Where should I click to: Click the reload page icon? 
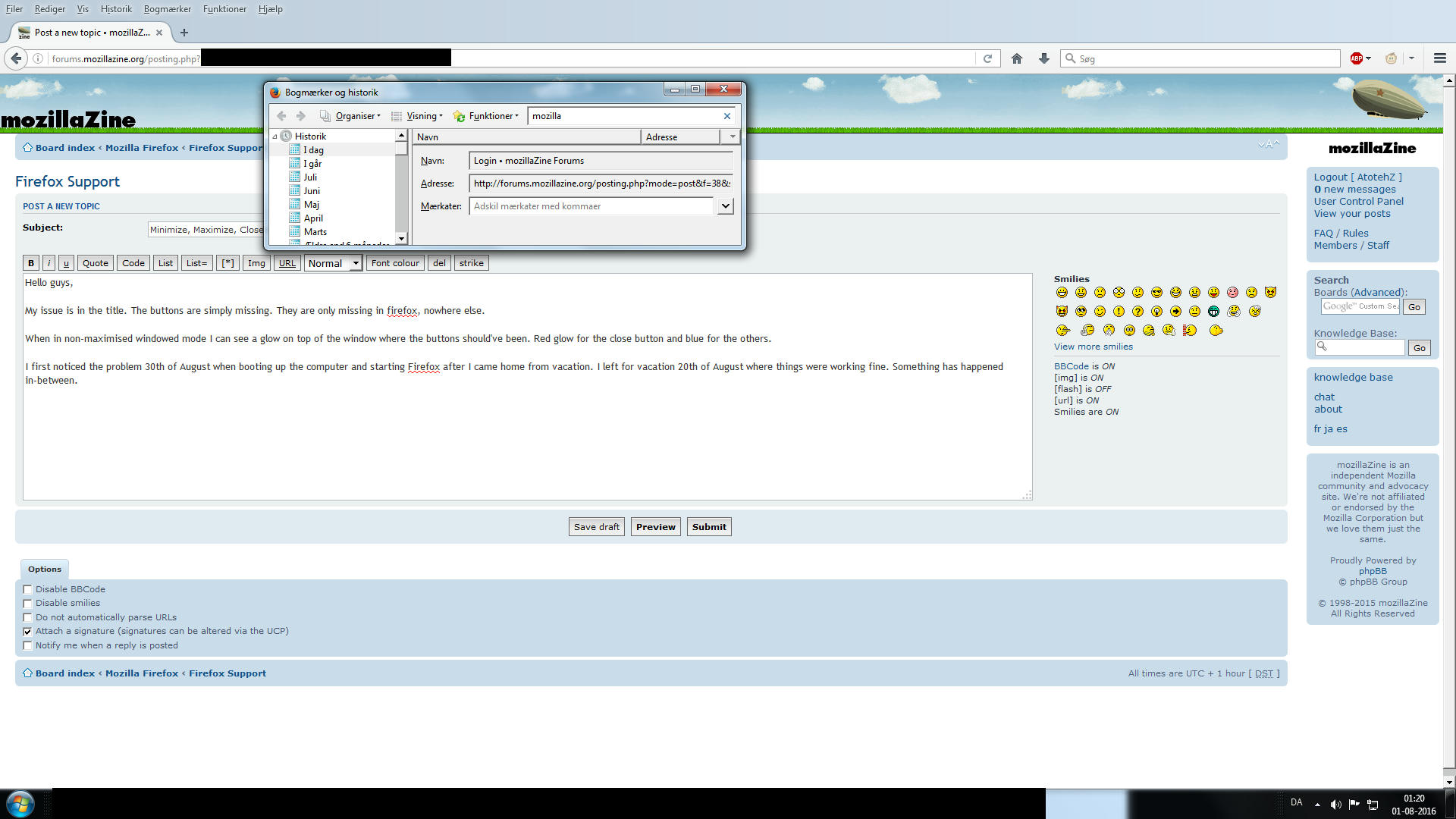(987, 58)
